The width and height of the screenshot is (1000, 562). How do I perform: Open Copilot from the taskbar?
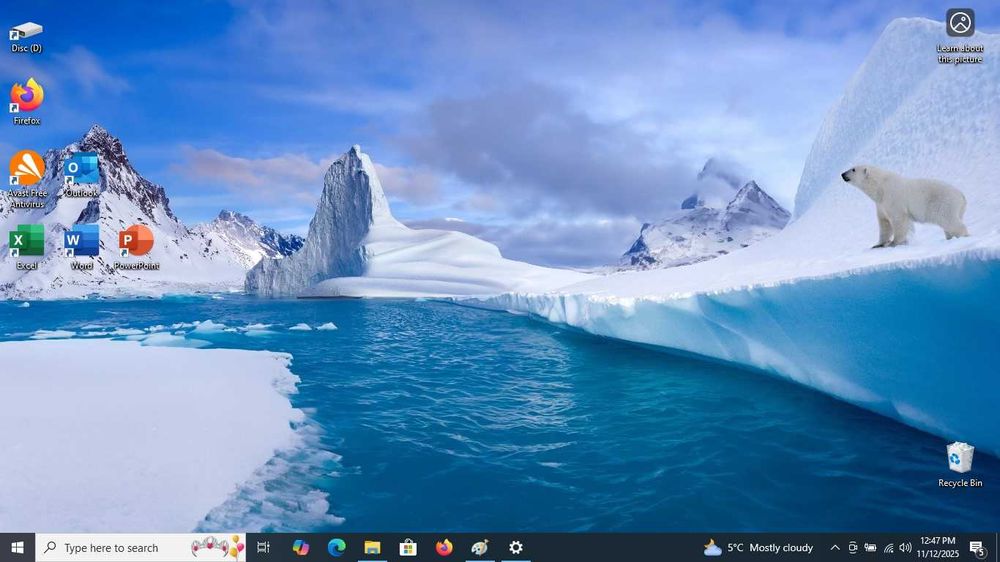click(300, 547)
